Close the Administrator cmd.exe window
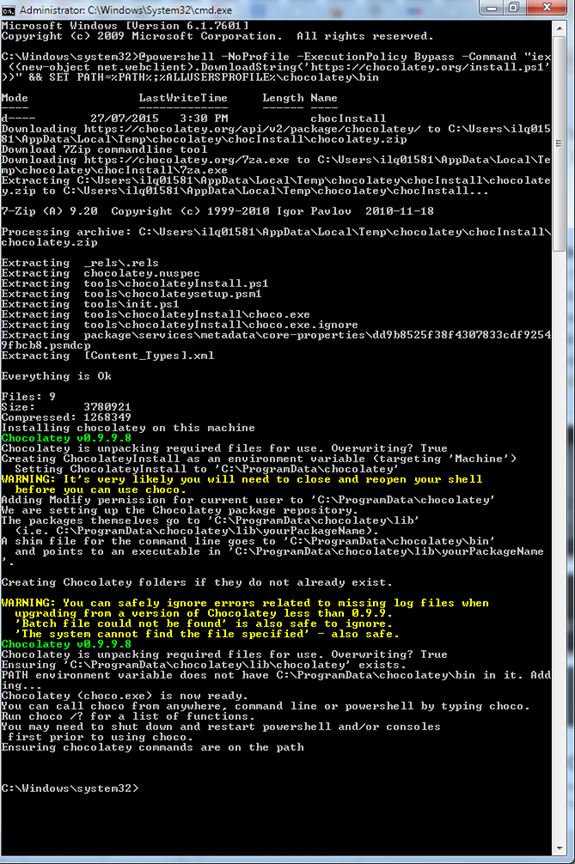This screenshot has height=864, width=575. [x=547, y=7]
